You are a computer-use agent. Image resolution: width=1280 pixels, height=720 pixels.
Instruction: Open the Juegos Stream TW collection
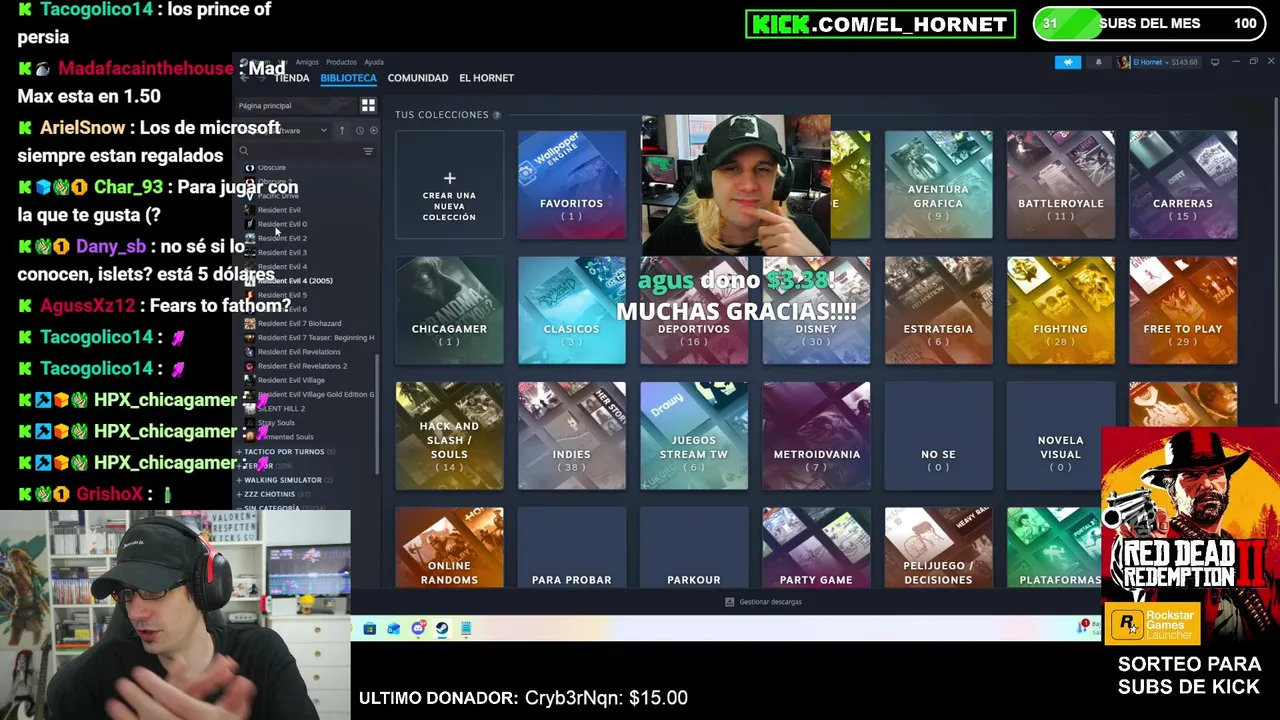(x=694, y=436)
